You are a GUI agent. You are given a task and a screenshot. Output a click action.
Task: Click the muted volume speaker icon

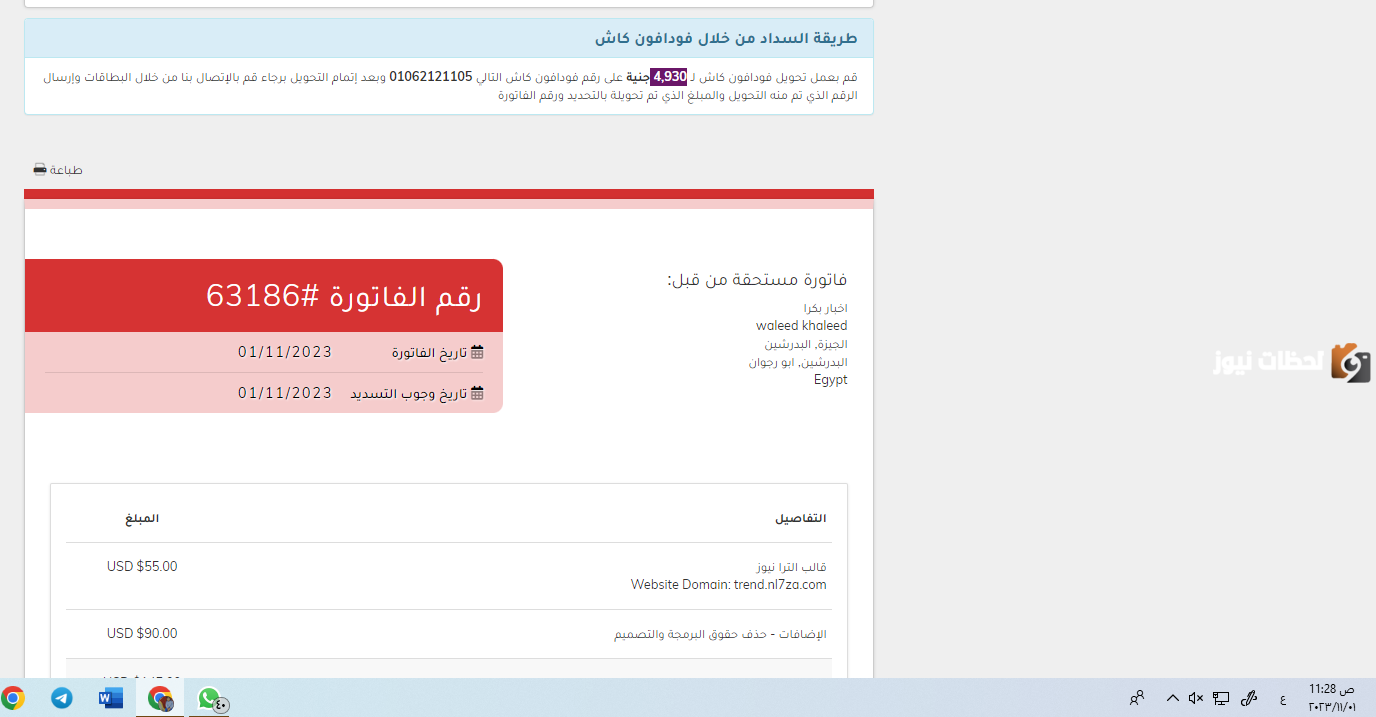pyautogui.click(x=1196, y=698)
